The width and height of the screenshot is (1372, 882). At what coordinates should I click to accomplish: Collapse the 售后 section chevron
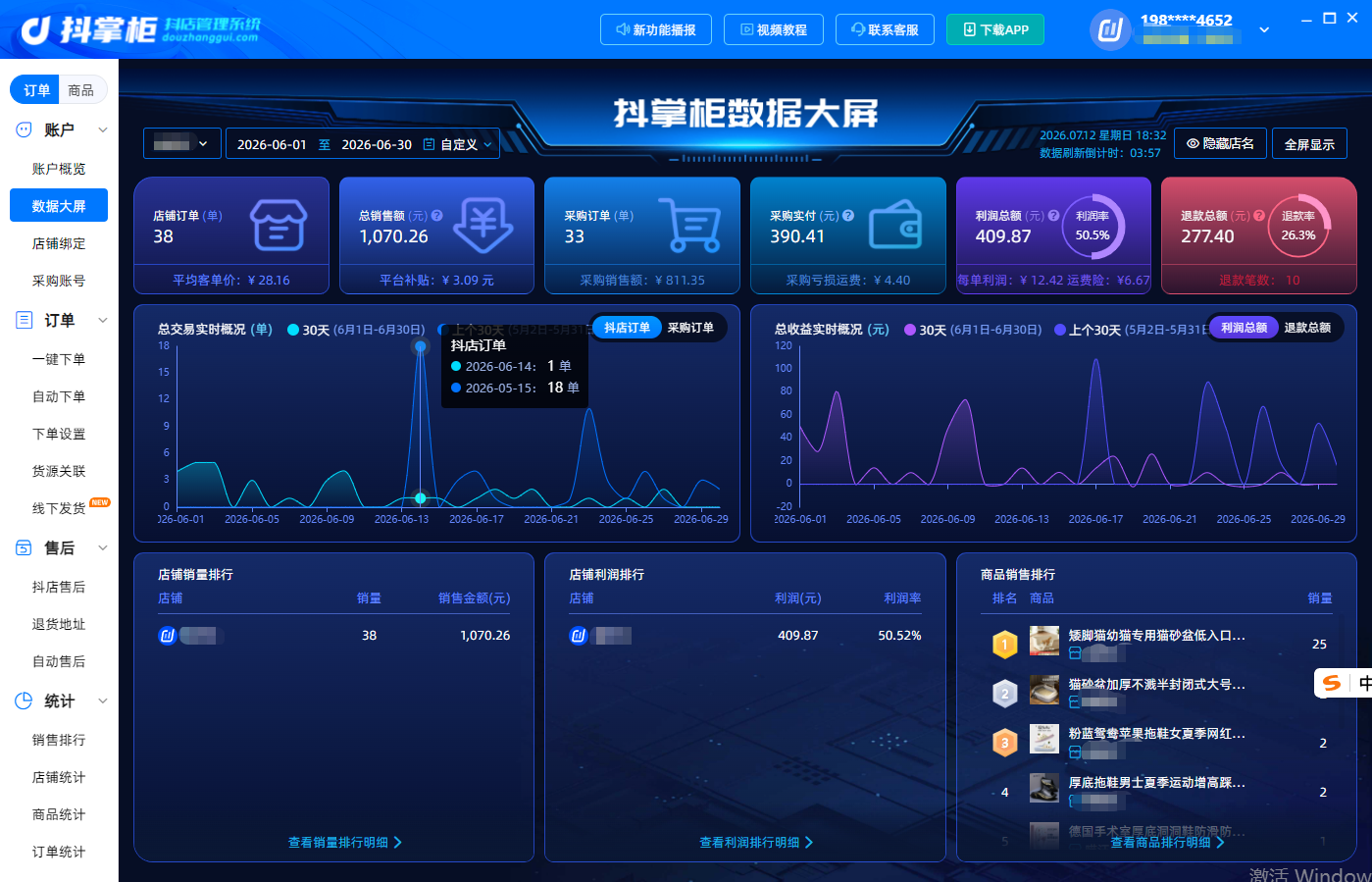point(103,547)
